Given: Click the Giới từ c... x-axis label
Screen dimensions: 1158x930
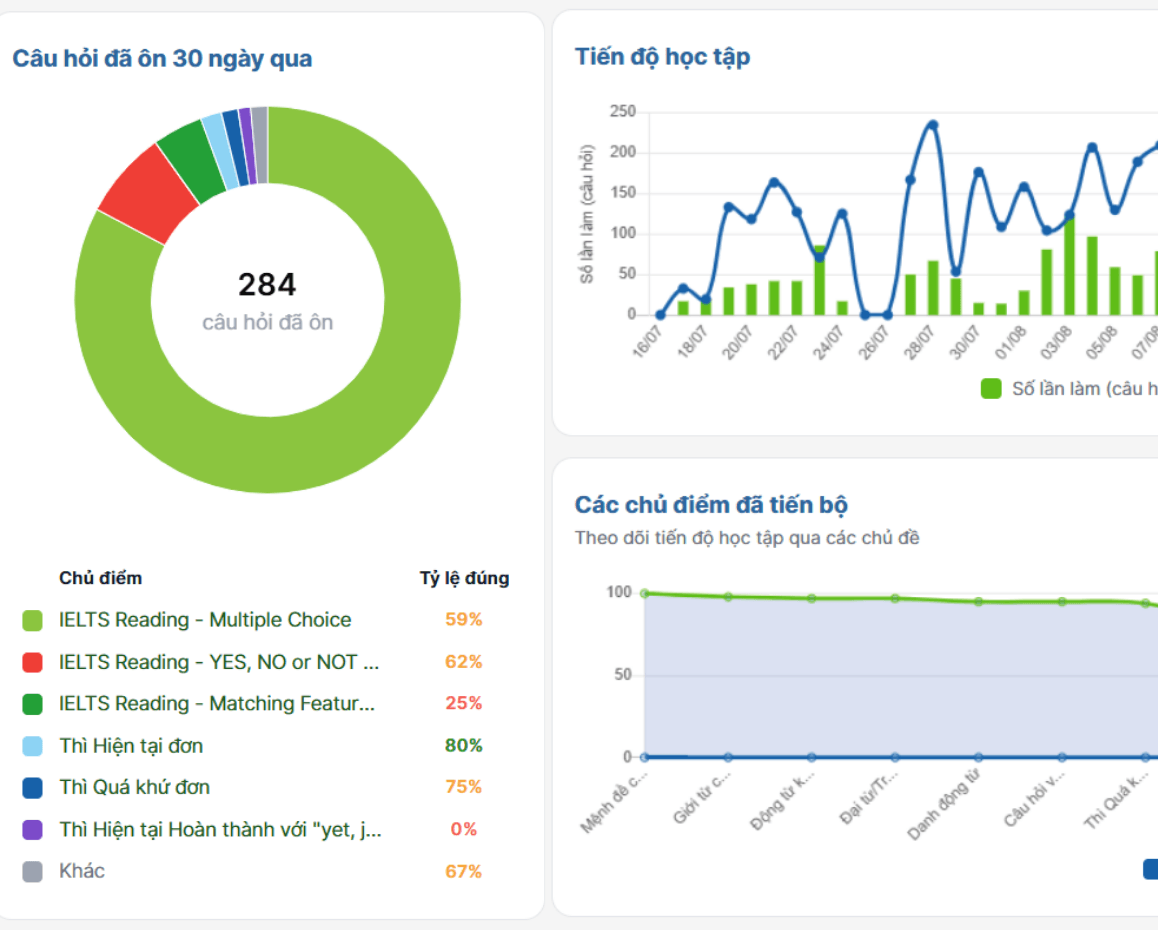Looking at the screenshot, I should tap(702, 798).
